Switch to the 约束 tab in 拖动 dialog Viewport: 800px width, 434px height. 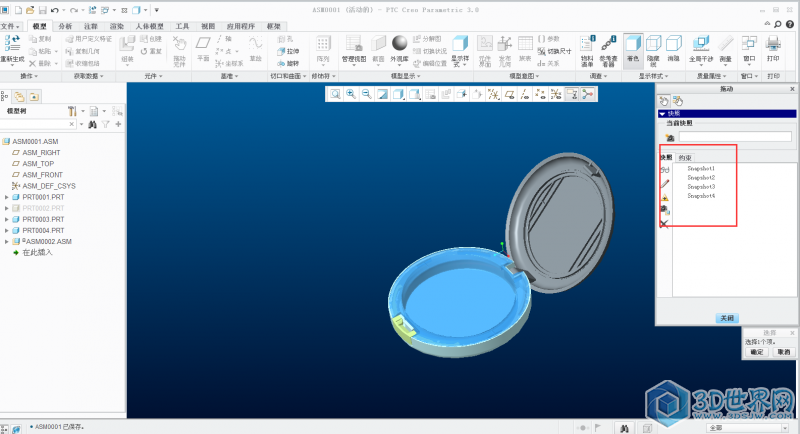click(685, 158)
